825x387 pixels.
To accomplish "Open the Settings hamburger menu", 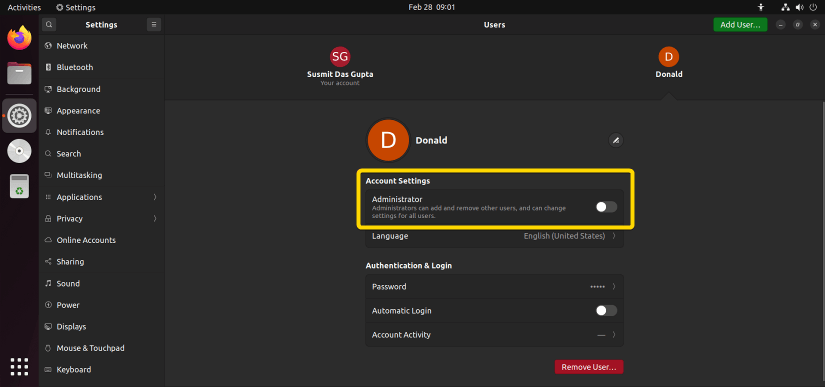I will (154, 25).
